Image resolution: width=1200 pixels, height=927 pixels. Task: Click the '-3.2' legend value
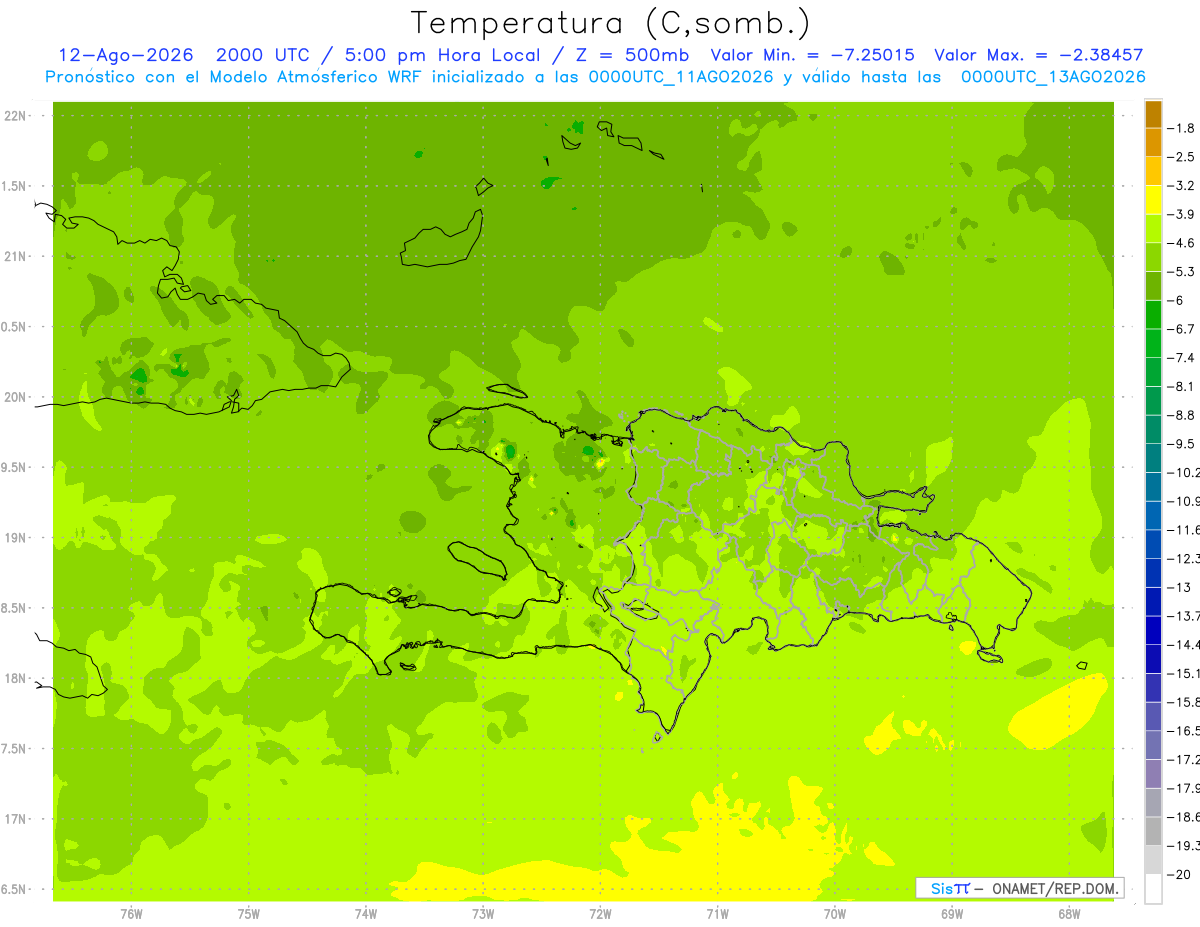[1181, 186]
